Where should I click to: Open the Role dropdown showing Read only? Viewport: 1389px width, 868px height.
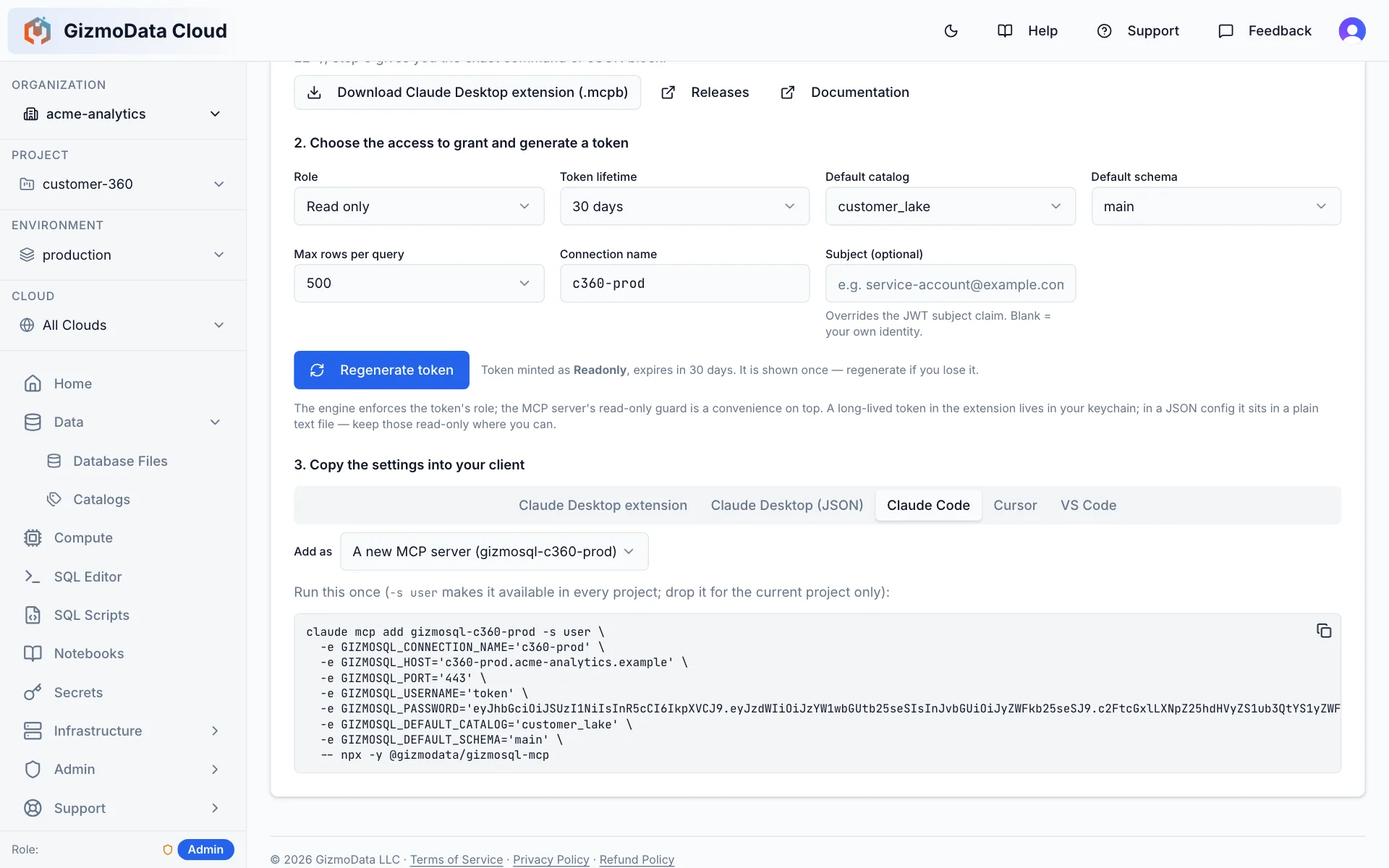point(419,206)
